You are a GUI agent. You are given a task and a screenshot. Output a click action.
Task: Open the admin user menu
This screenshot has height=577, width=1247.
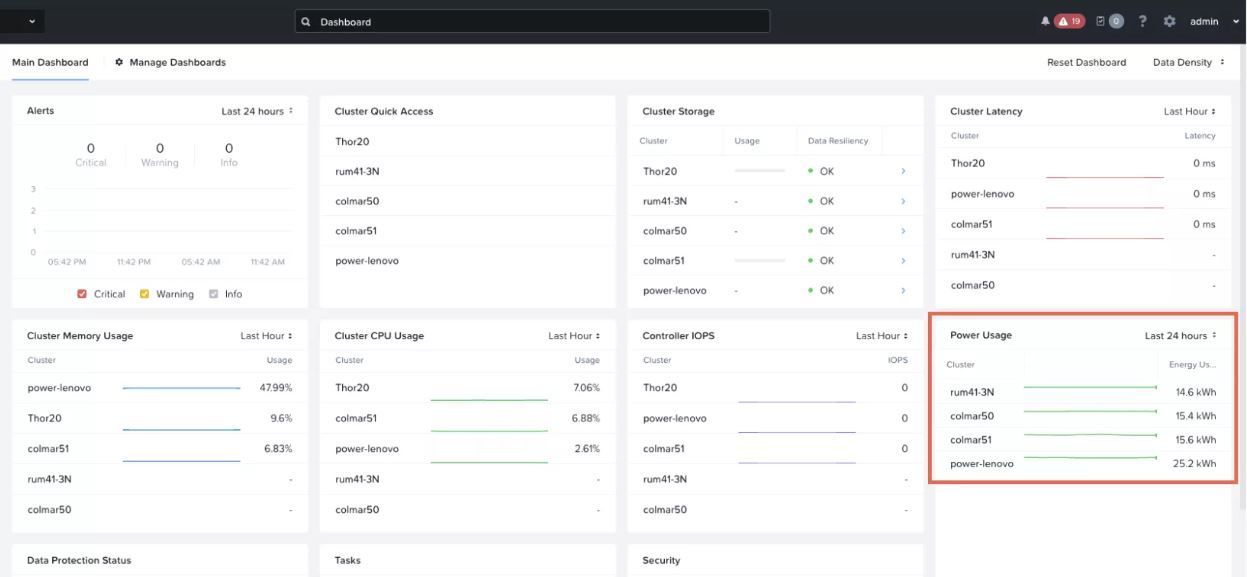(x=1210, y=21)
